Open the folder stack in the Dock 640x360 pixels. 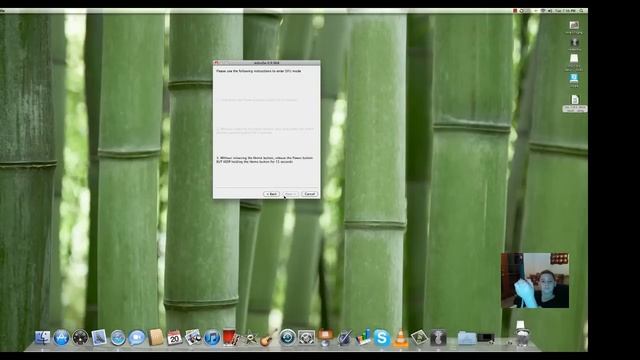(467, 338)
